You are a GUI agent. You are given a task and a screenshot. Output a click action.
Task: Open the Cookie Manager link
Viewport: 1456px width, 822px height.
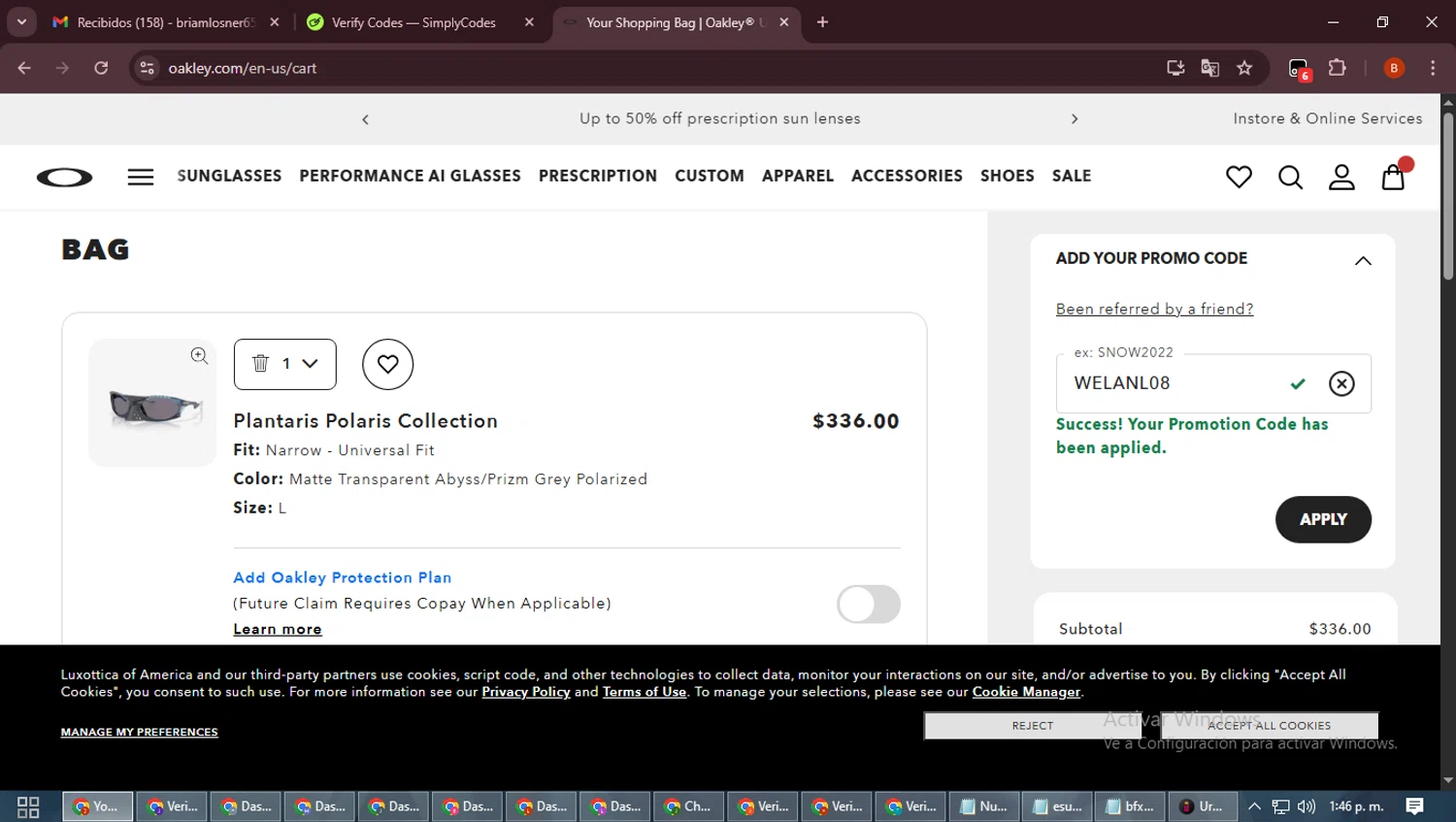point(1026,692)
